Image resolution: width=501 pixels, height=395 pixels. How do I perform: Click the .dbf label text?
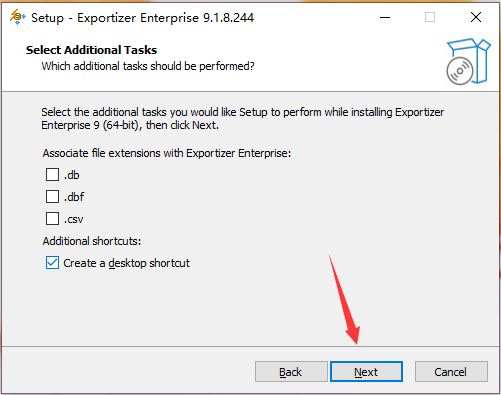[74, 197]
